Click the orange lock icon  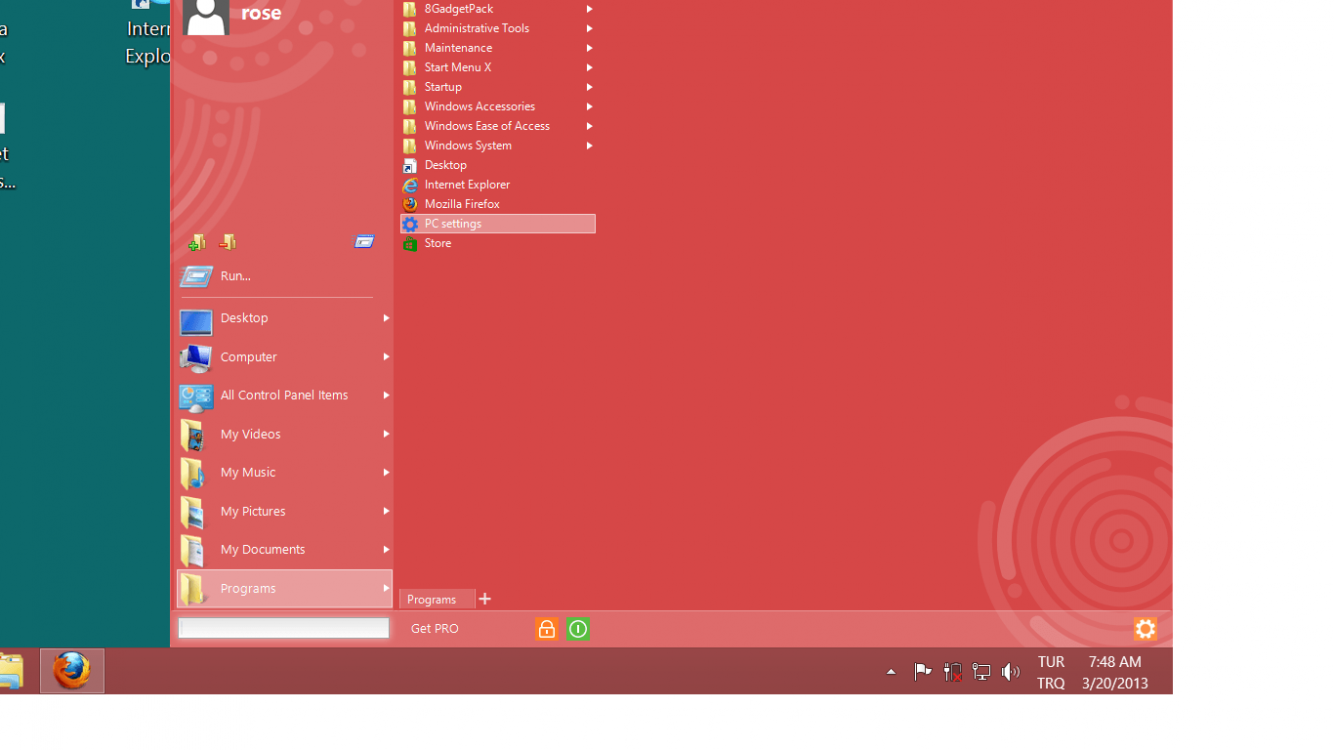click(547, 629)
